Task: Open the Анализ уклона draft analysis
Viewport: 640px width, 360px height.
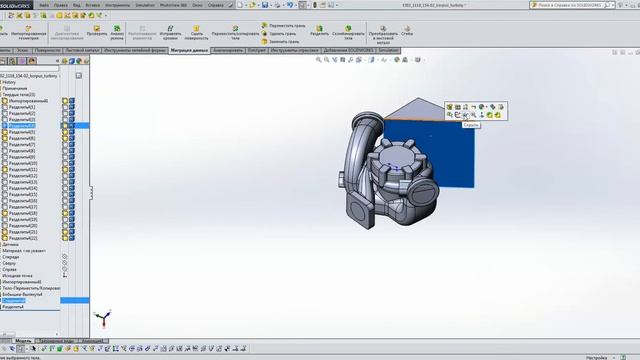Action: tap(117, 33)
